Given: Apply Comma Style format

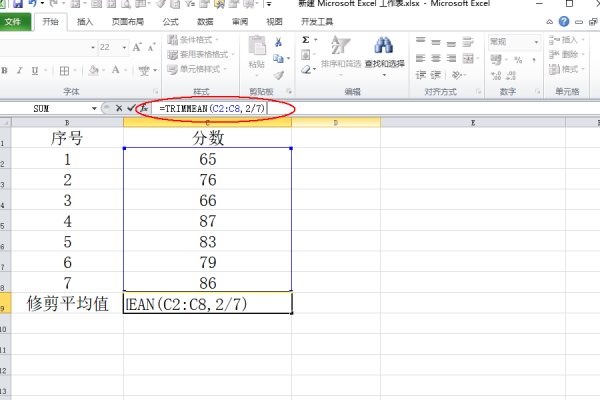Looking at the screenshot, I should [x=533, y=60].
